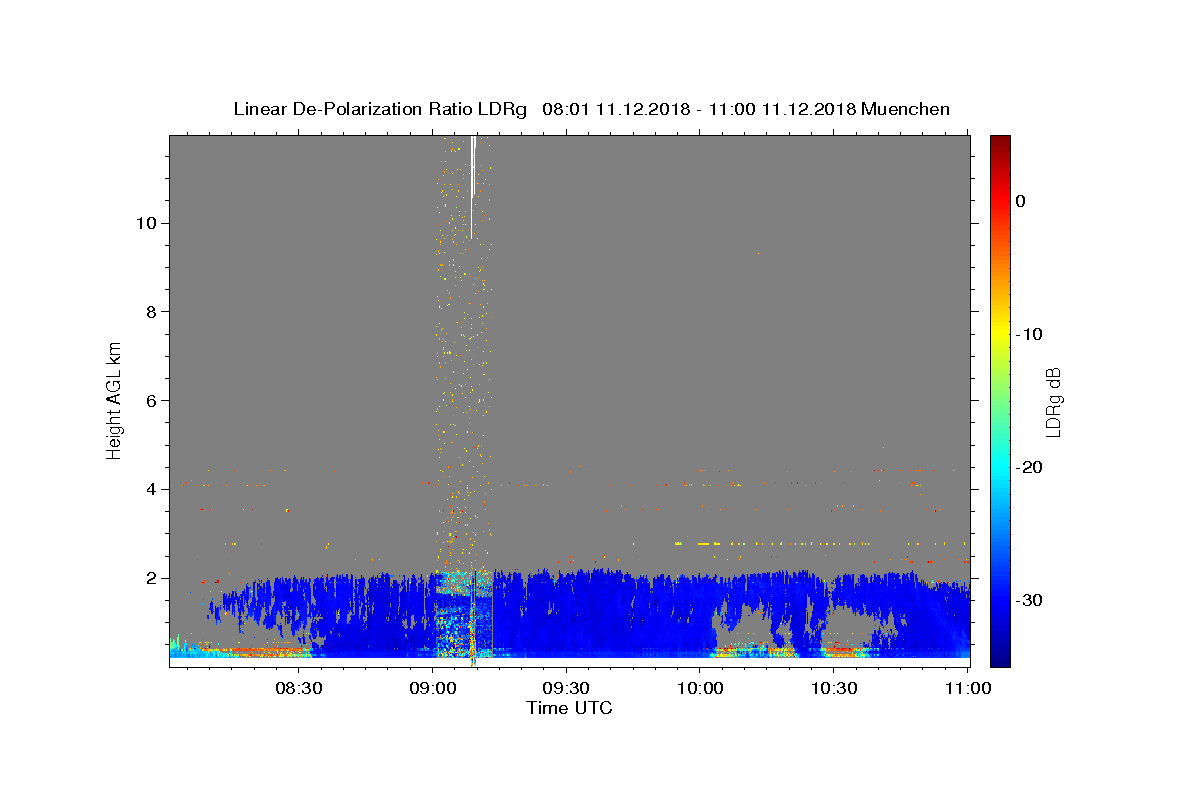
Task: Click the 10:30 time tick label
Action: coord(835,688)
